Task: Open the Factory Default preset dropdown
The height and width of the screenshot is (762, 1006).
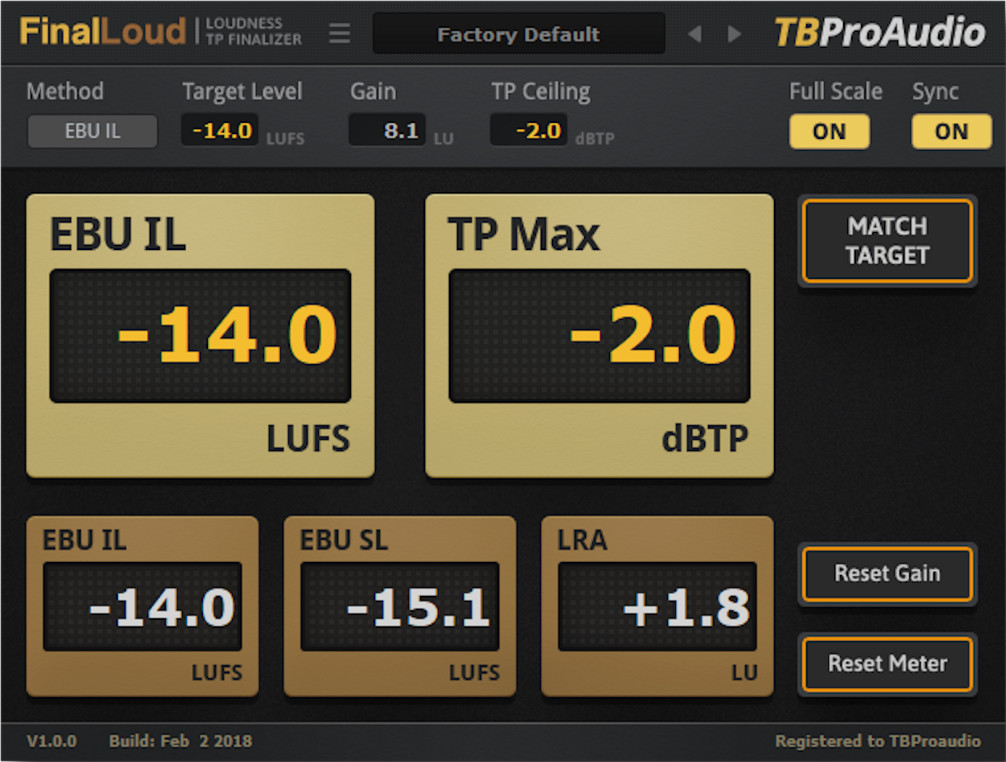Action: click(519, 33)
